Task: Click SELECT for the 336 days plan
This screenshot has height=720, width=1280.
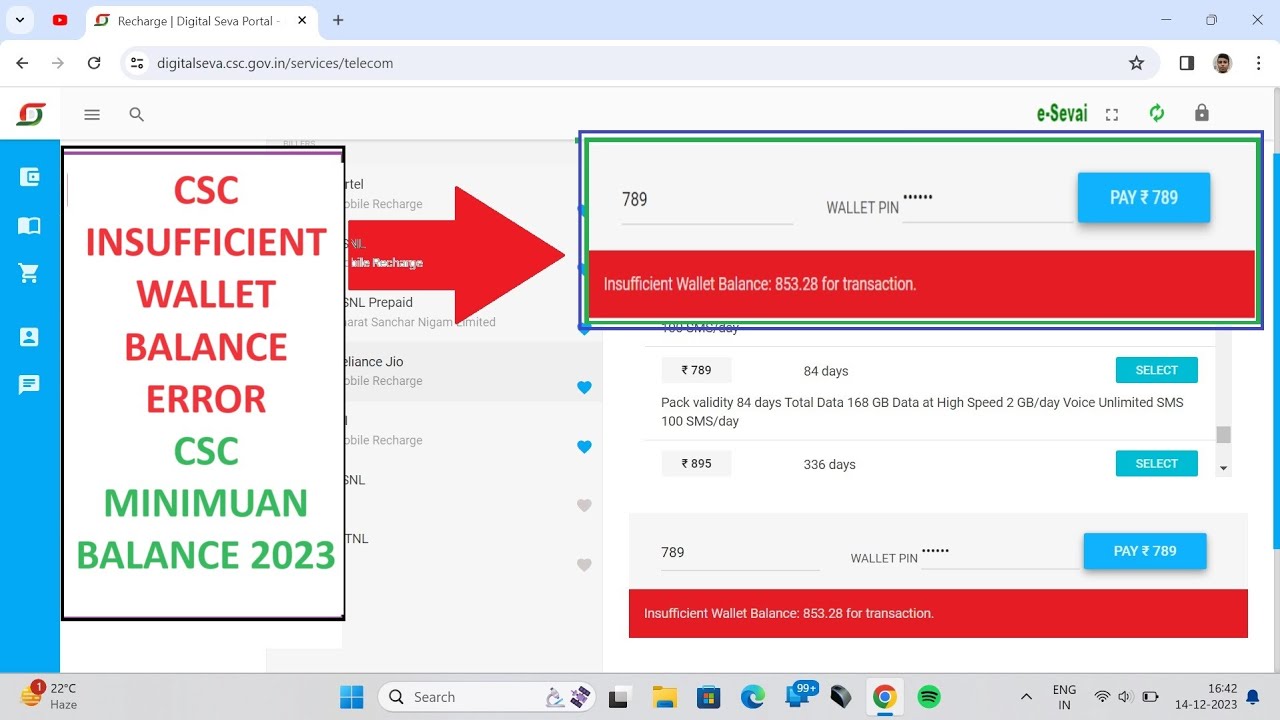Action: pos(1156,463)
